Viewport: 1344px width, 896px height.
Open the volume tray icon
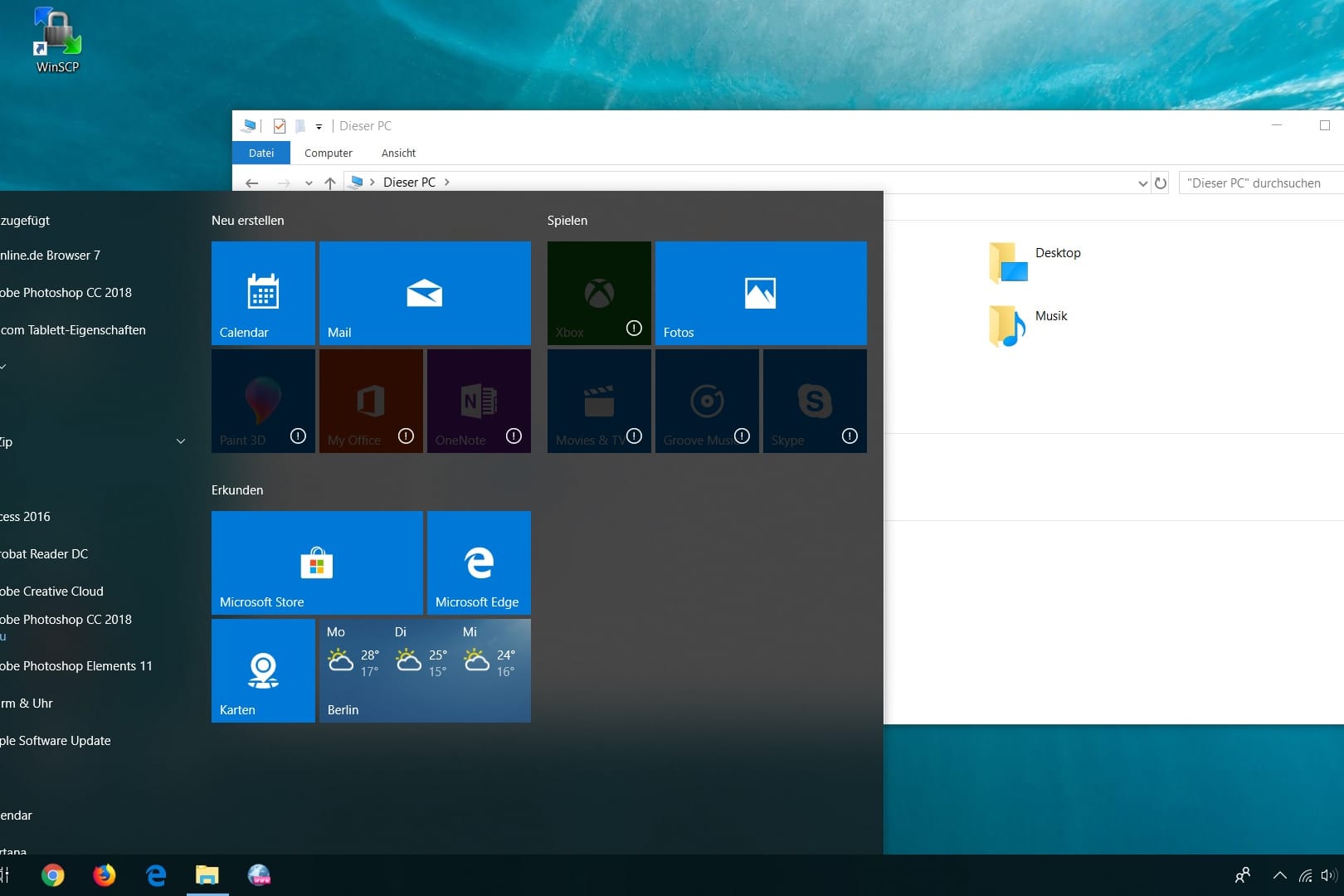1329,875
